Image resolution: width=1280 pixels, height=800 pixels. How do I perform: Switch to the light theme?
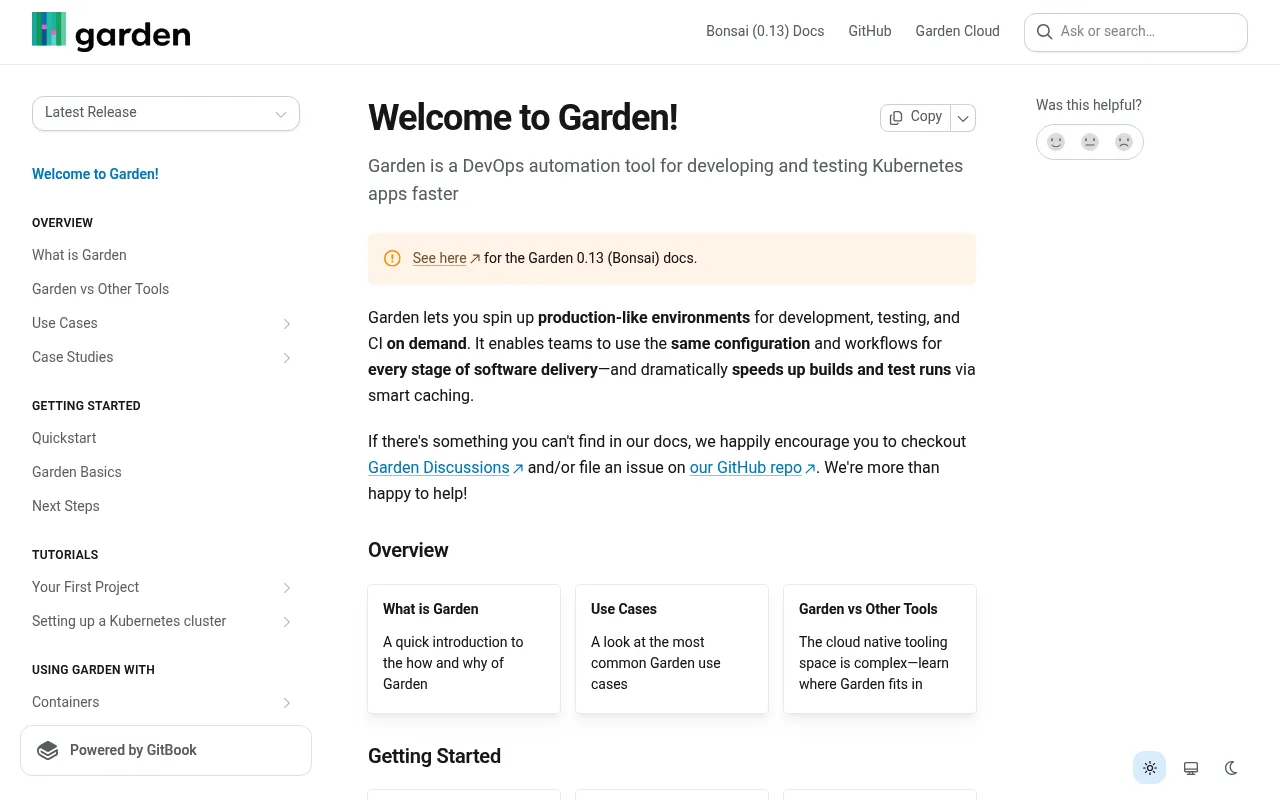pos(1150,768)
